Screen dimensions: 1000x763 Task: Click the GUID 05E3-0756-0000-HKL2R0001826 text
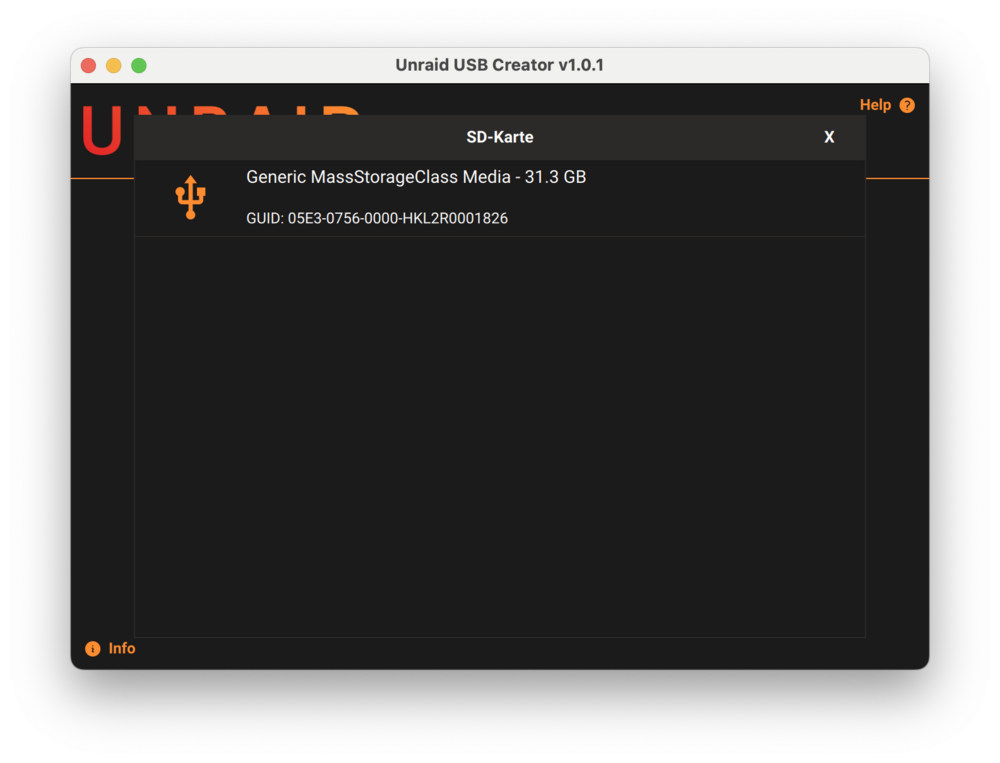tap(377, 218)
